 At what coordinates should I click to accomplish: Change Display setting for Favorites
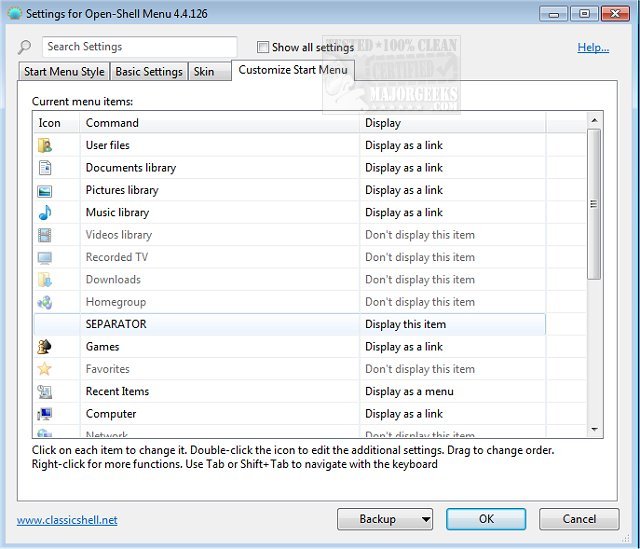pyautogui.click(x=420, y=369)
